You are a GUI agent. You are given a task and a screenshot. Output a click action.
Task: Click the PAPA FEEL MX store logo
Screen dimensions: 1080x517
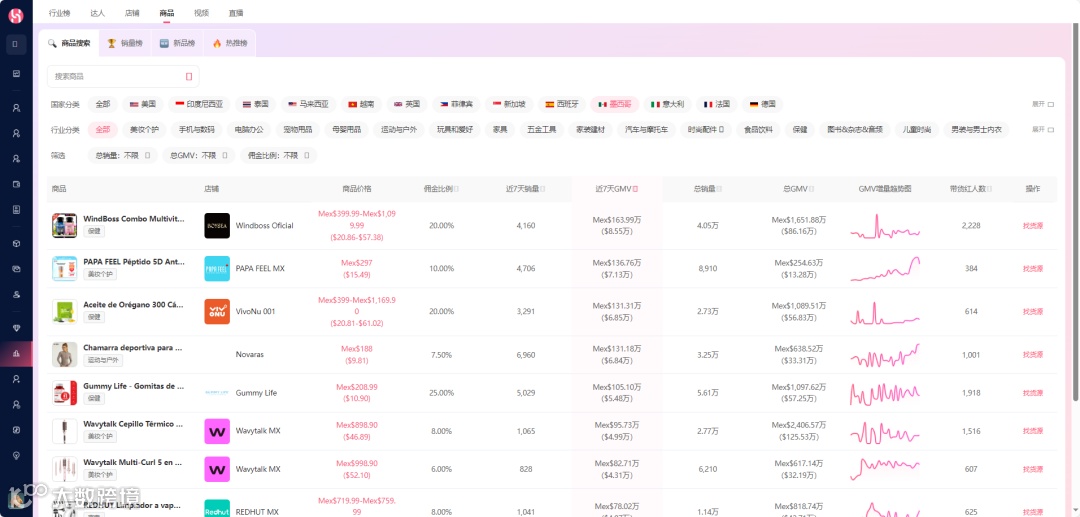[217, 268]
